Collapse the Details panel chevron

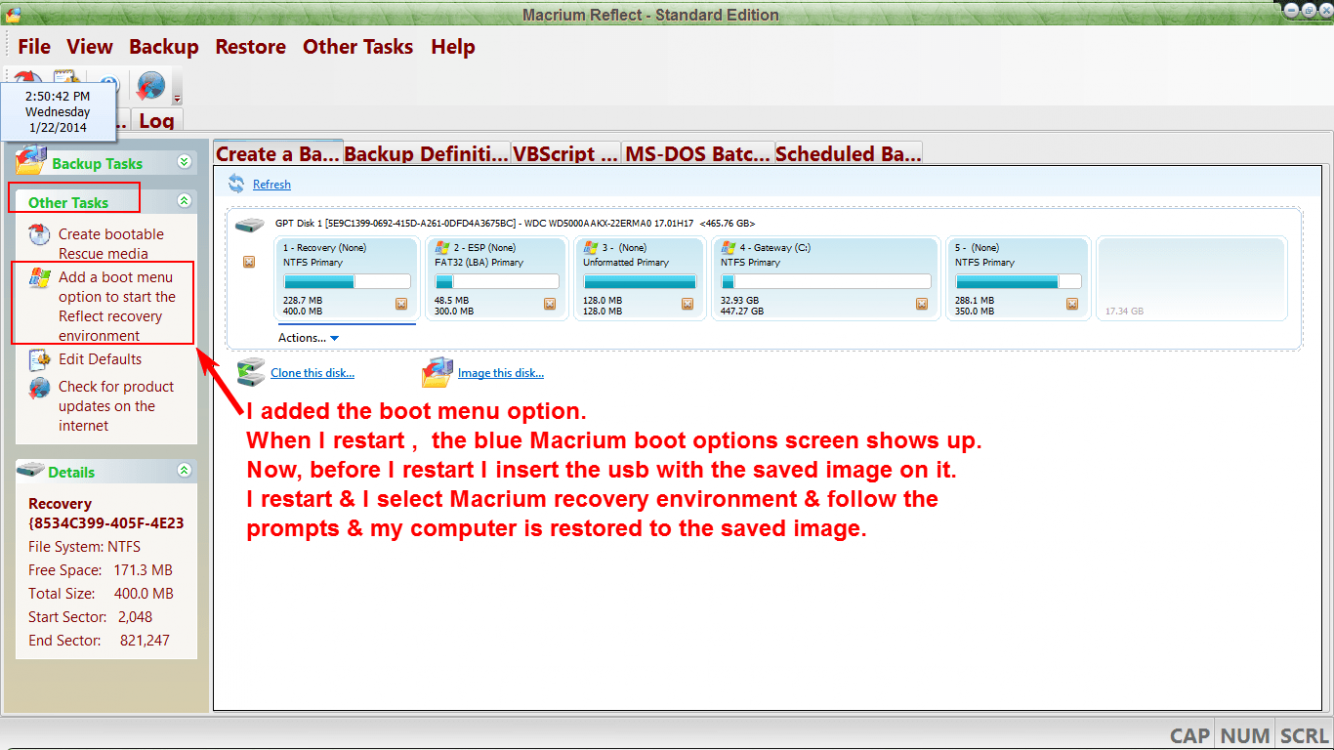coord(184,470)
